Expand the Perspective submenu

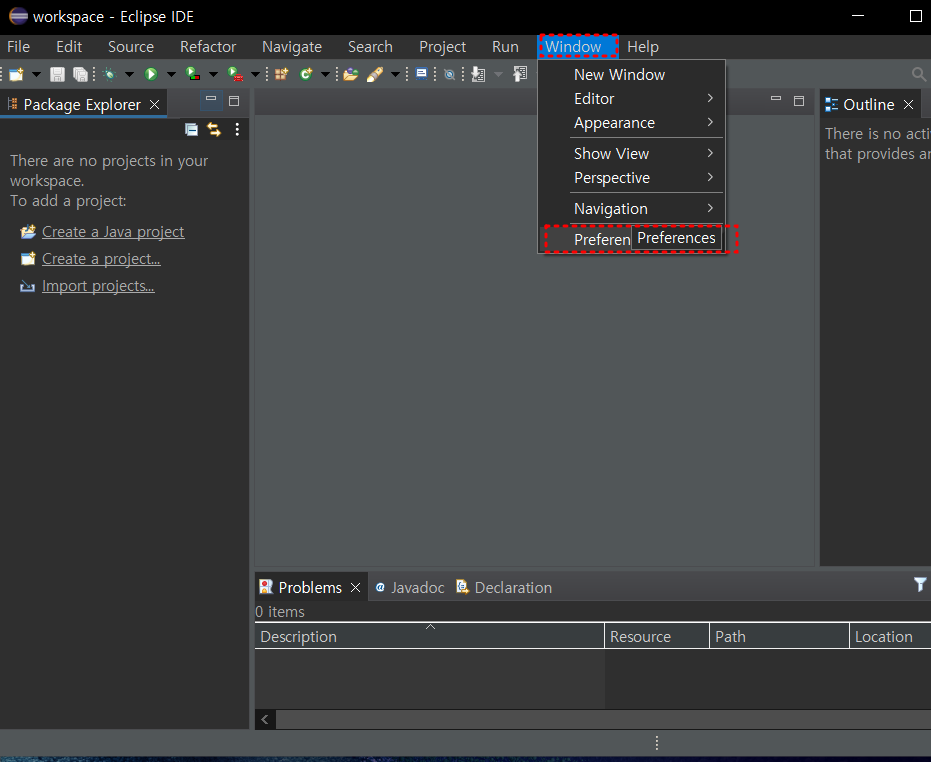tap(631, 178)
